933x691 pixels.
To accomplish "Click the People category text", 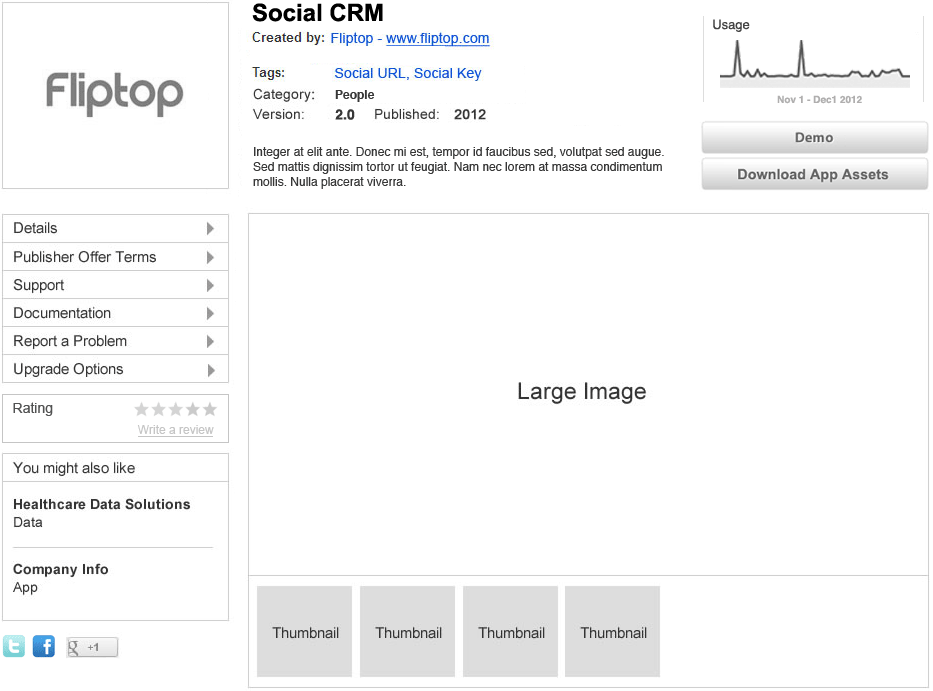I will [355, 95].
